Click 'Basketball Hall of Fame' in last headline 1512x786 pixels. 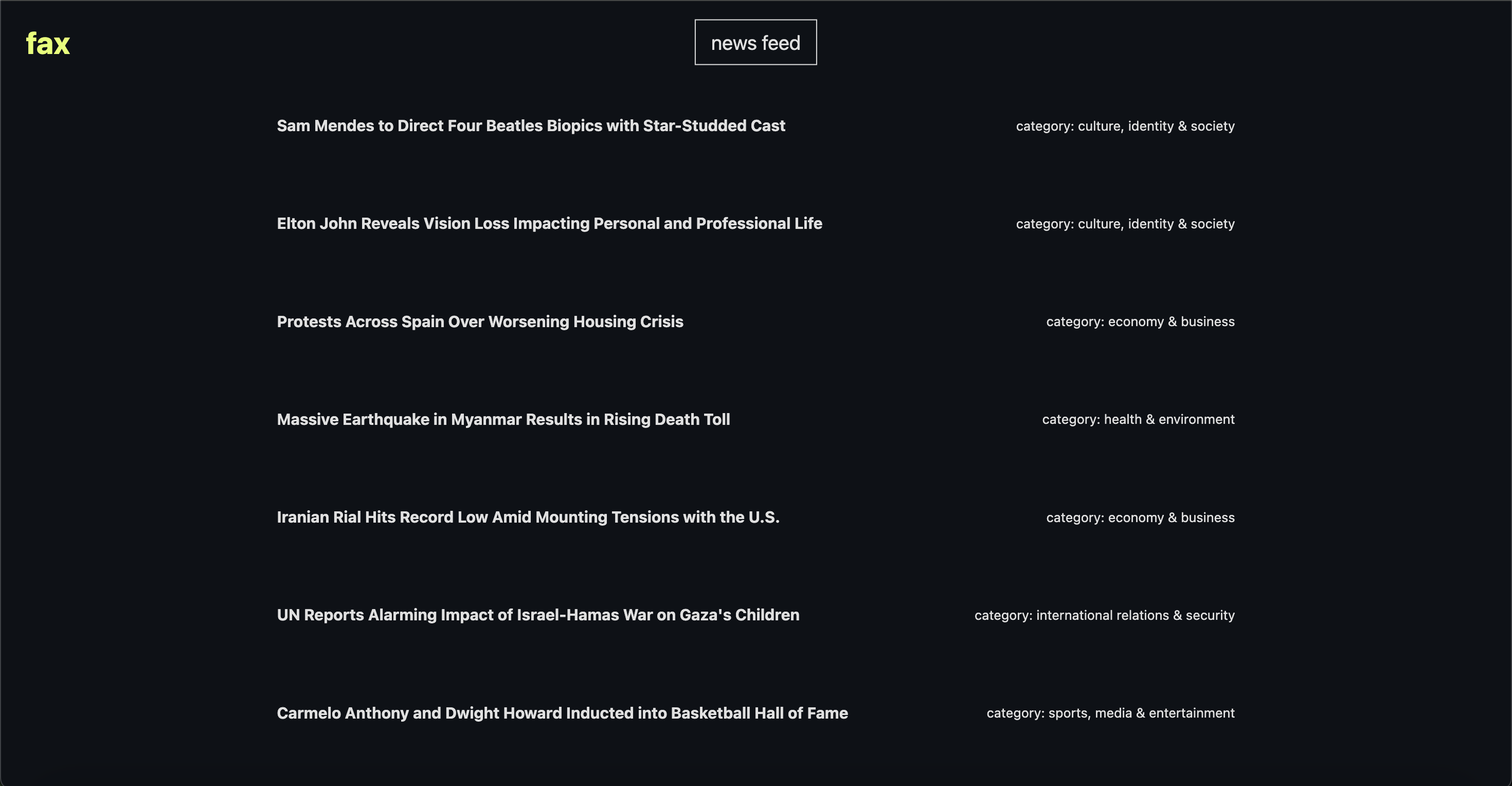(x=759, y=712)
